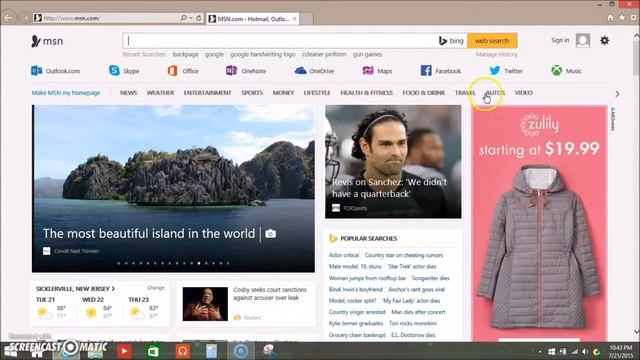
Task: Click the Bing search input field
Action: point(280,41)
